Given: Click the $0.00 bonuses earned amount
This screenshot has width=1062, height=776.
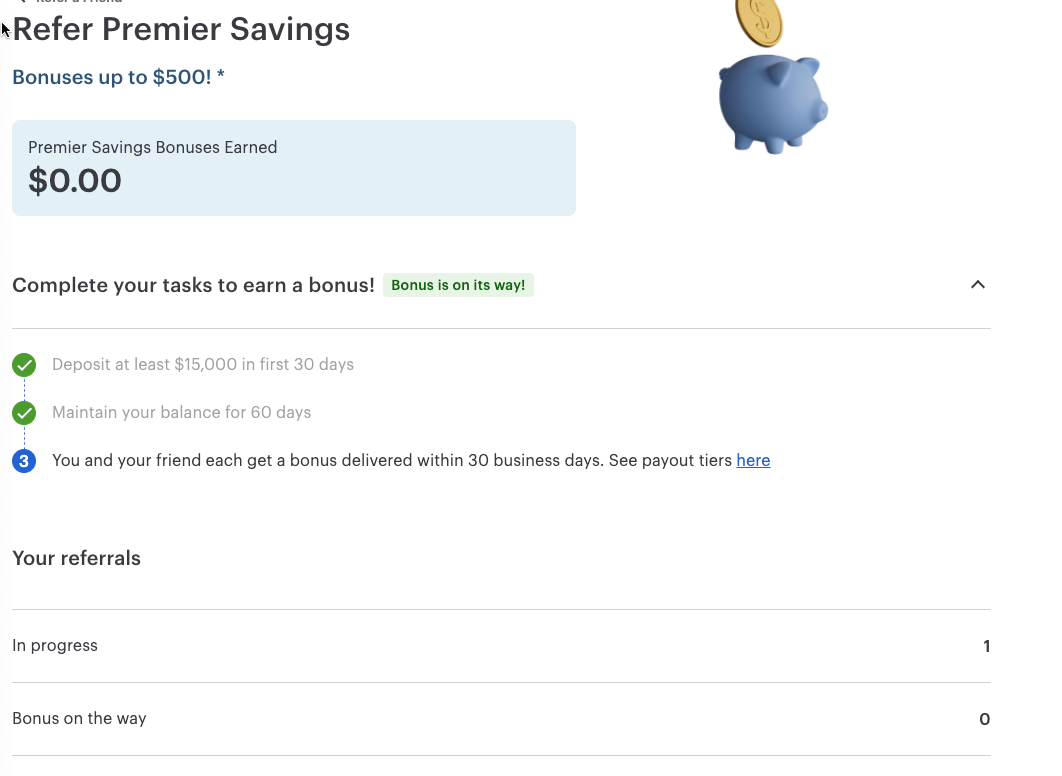Looking at the screenshot, I should [x=75, y=181].
